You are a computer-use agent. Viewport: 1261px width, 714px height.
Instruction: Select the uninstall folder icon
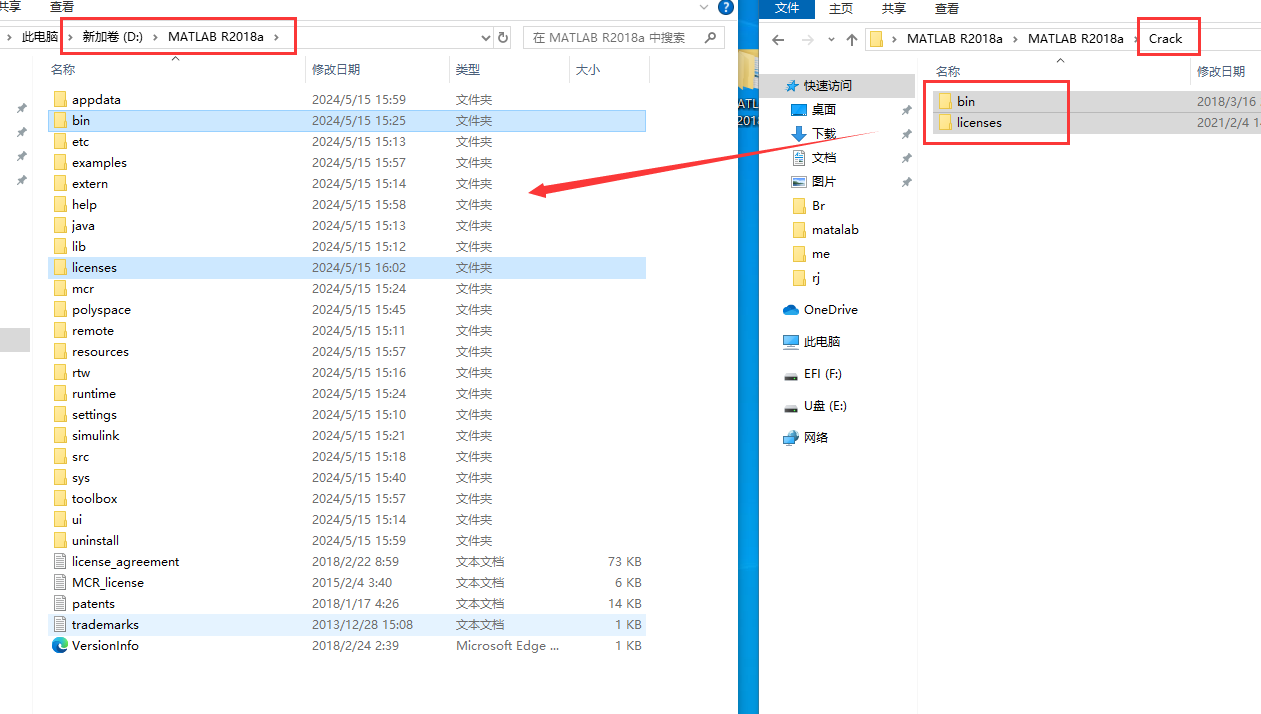[60, 541]
